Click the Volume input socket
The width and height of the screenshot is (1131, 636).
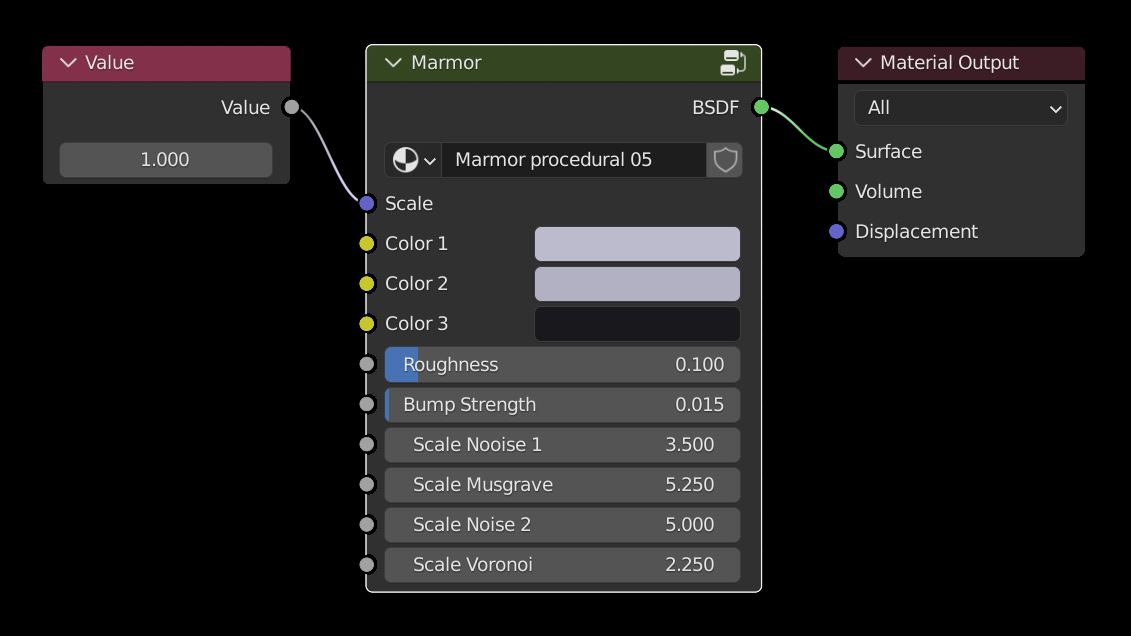coord(837,191)
